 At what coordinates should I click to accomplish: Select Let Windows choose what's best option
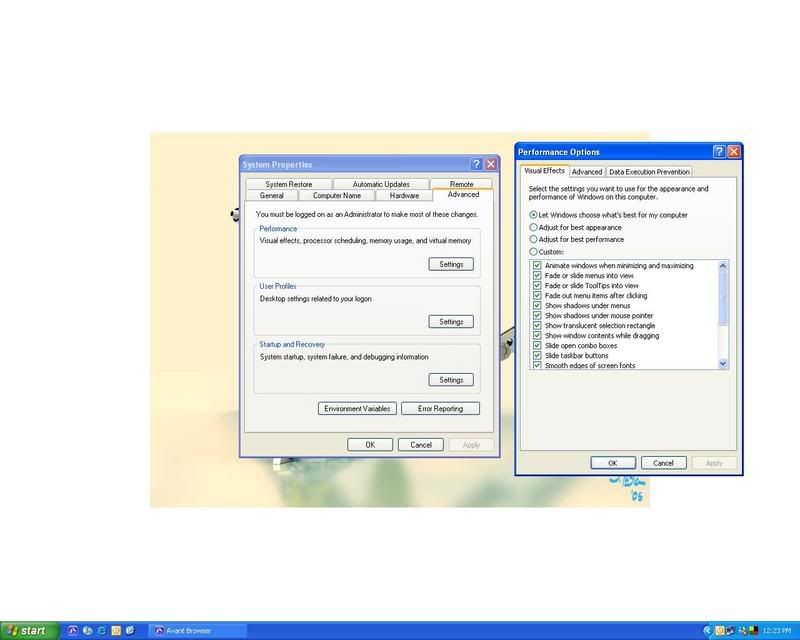[533, 215]
